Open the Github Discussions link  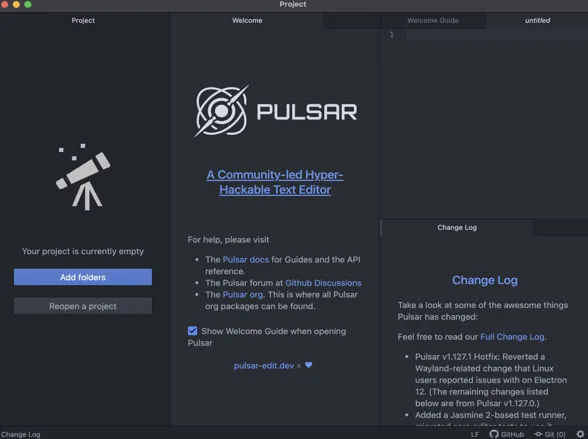(323, 283)
